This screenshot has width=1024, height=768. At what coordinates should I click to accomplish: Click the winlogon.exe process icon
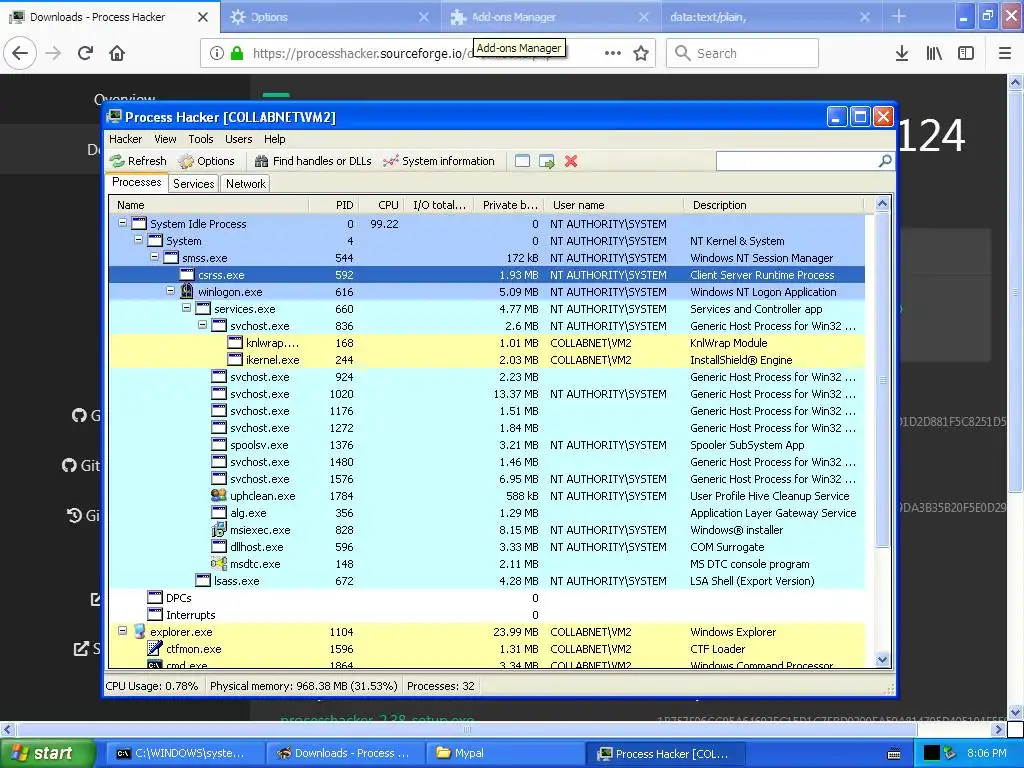(x=187, y=291)
